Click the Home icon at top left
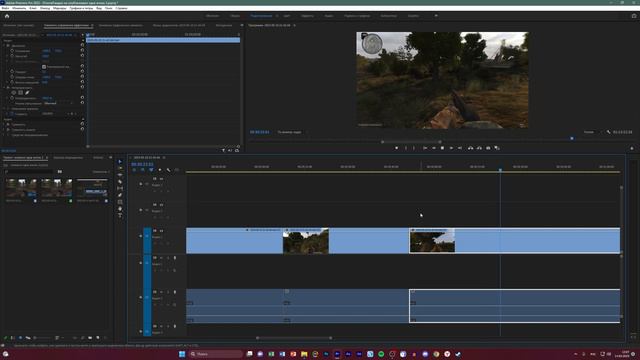Viewport: 640px width, 360px height. pos(7,16)
